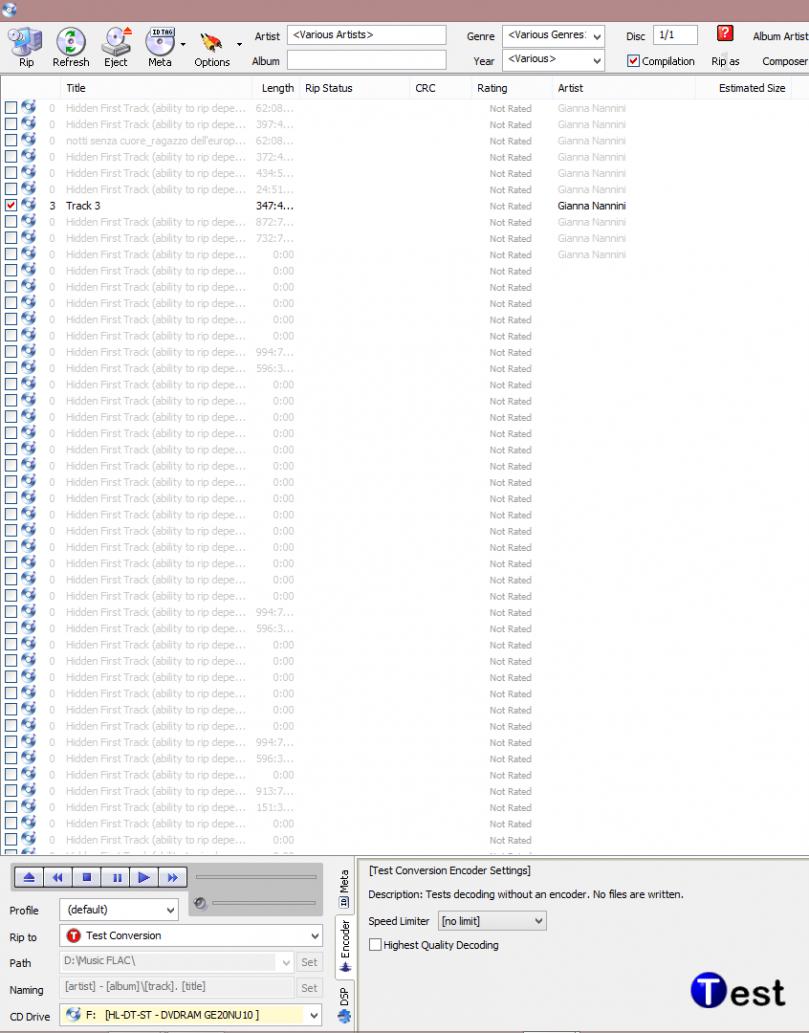The image size is (809, 1033).
Task: Open the Speed Limiter dropdown
Action: pos(492,921)
